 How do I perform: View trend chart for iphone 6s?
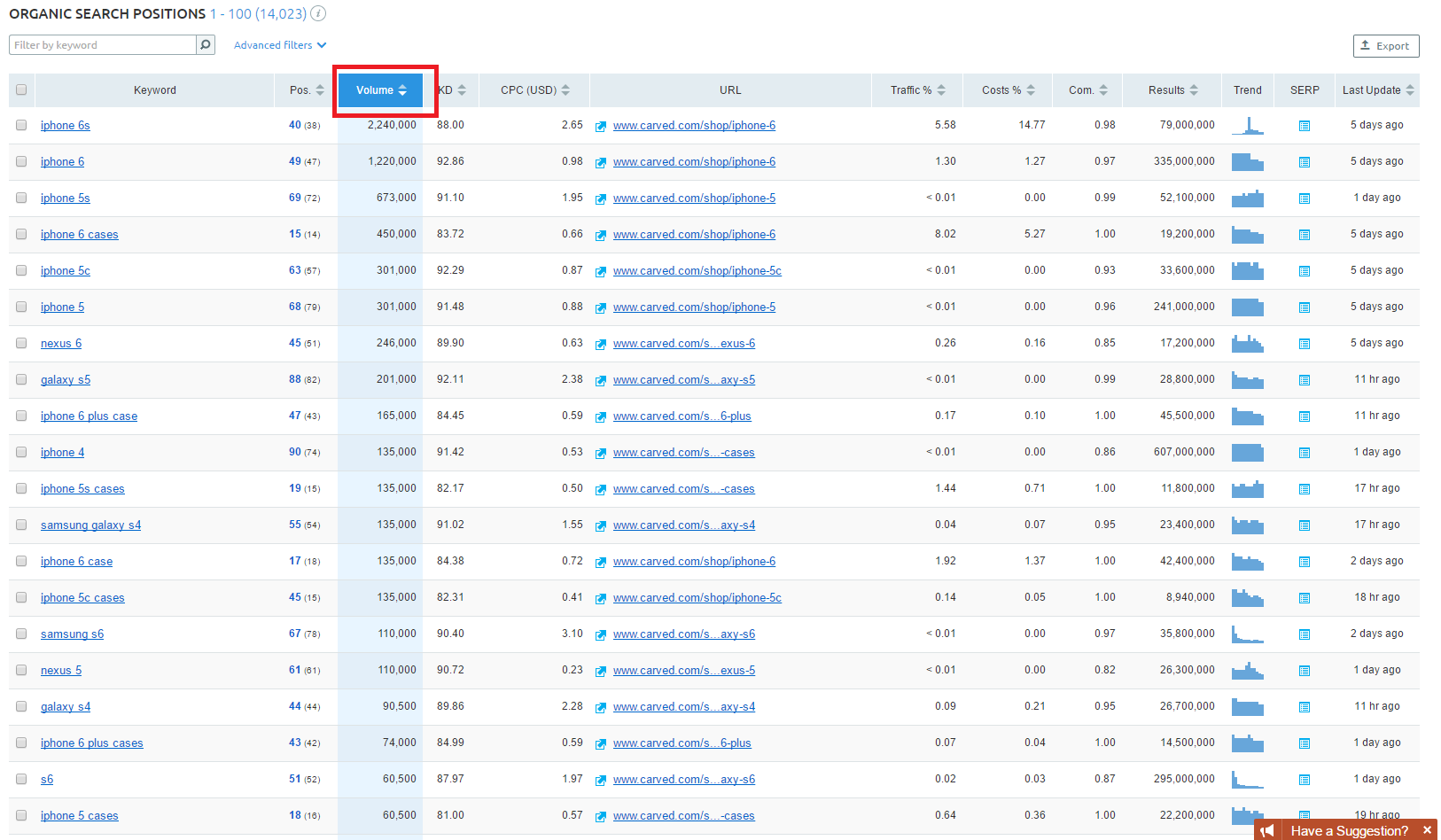pos(1248,125)
